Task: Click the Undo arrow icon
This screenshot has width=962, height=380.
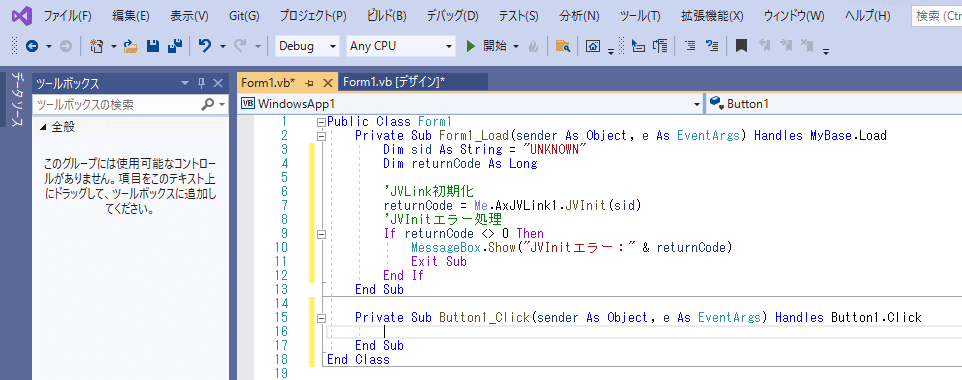Action: (x=206, y=46)
